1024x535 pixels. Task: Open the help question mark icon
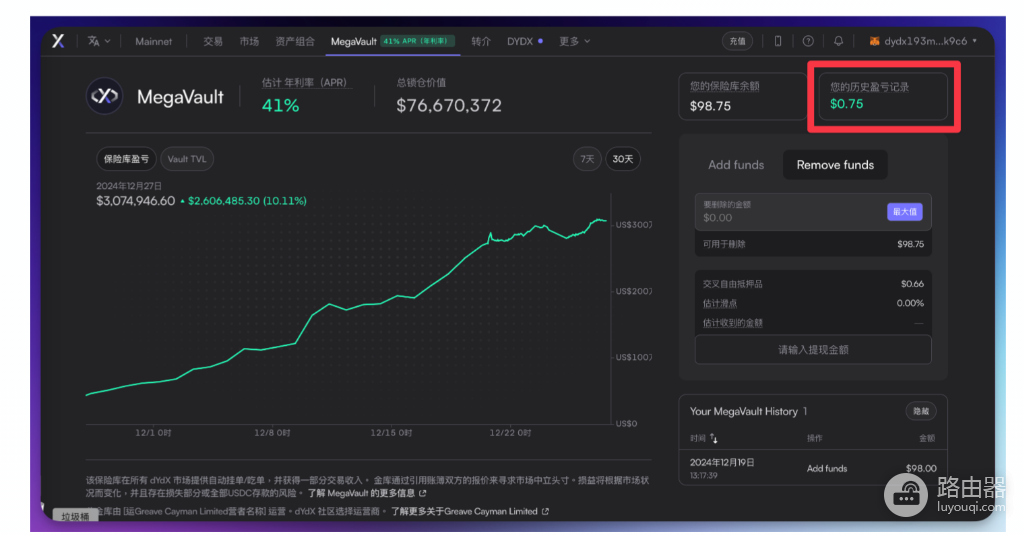pos(808,41)
